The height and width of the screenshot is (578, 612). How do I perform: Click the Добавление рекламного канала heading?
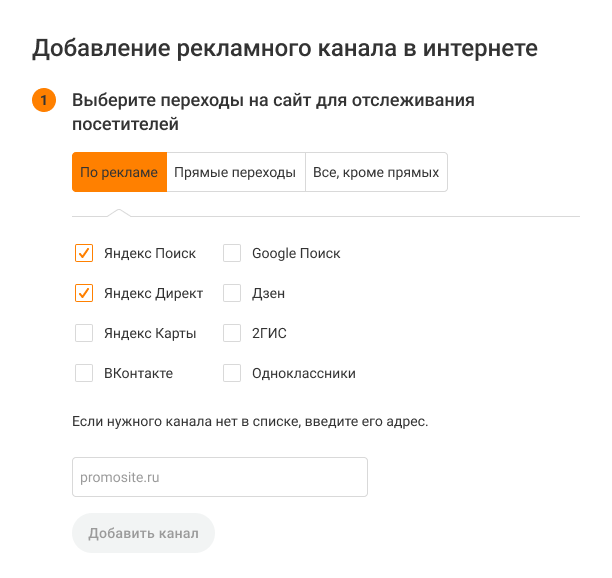pyautogui.click(x=285, y=48)
